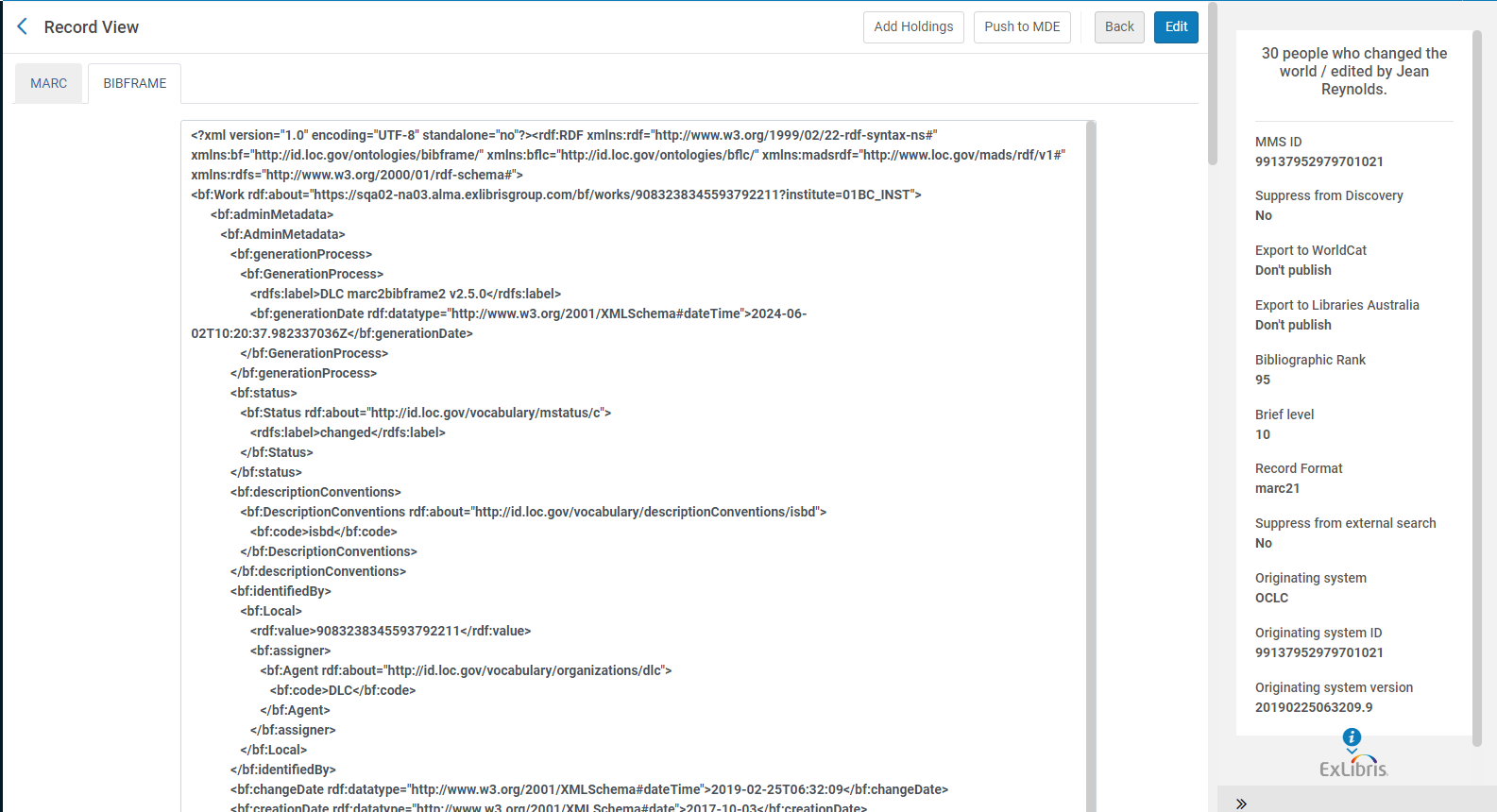The height and width of the screenshot is (812, 1497).
Task: Click the main page vertical scrollbar
Action: (1213, 85)
